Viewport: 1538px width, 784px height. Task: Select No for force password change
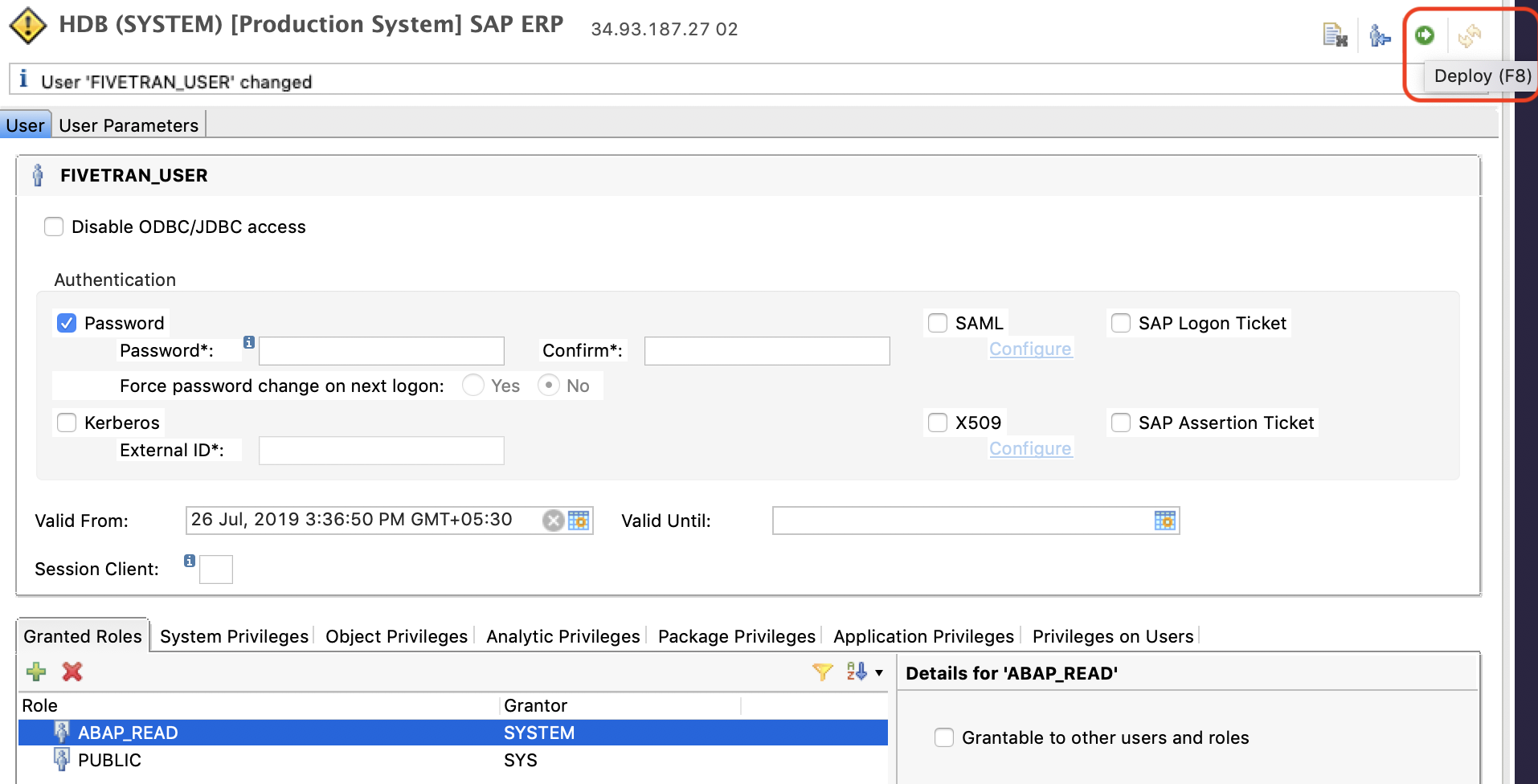click(x=549, y=386)
